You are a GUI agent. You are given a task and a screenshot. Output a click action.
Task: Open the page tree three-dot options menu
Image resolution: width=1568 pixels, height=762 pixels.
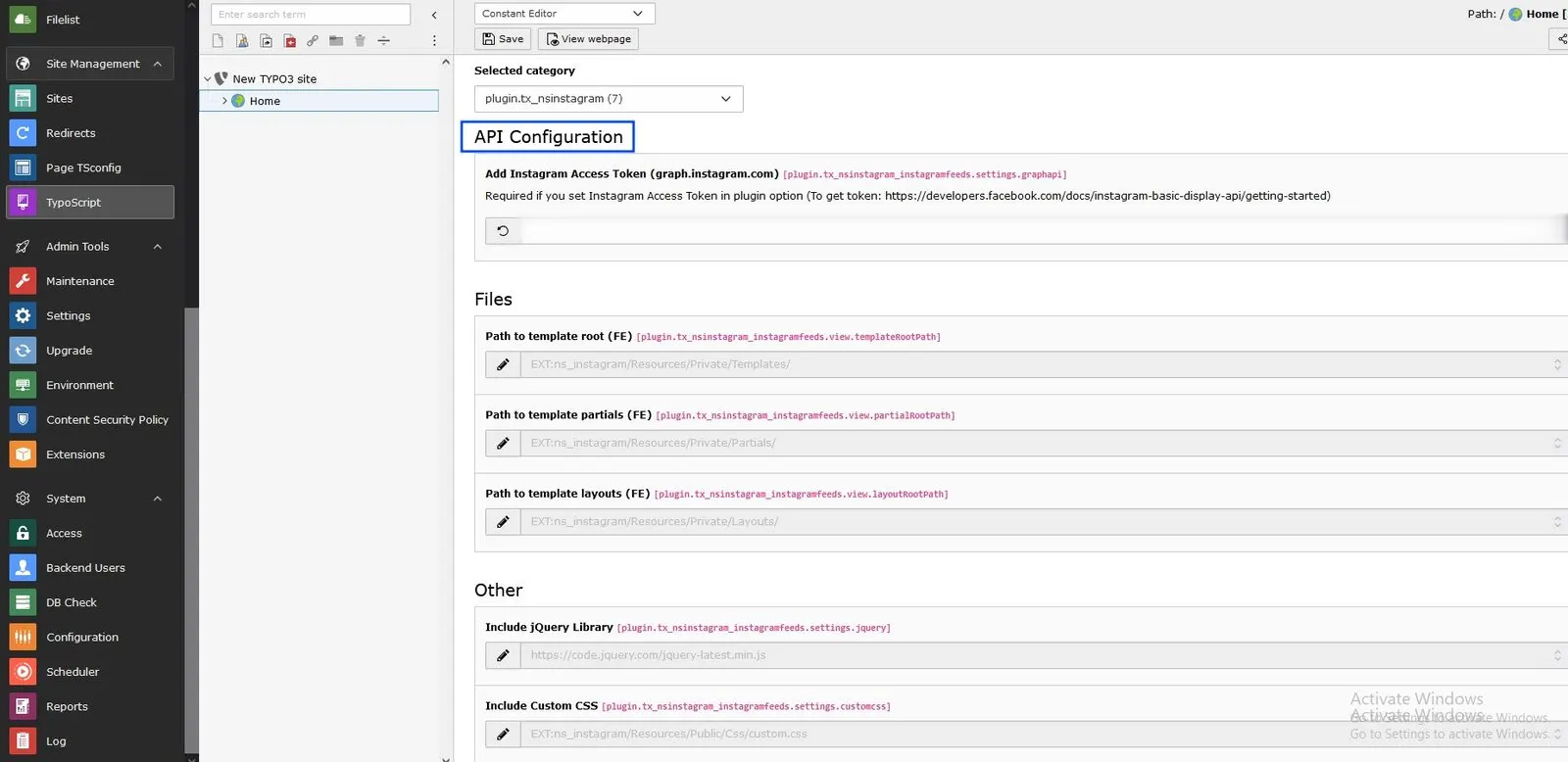click(x=434, y=40)
